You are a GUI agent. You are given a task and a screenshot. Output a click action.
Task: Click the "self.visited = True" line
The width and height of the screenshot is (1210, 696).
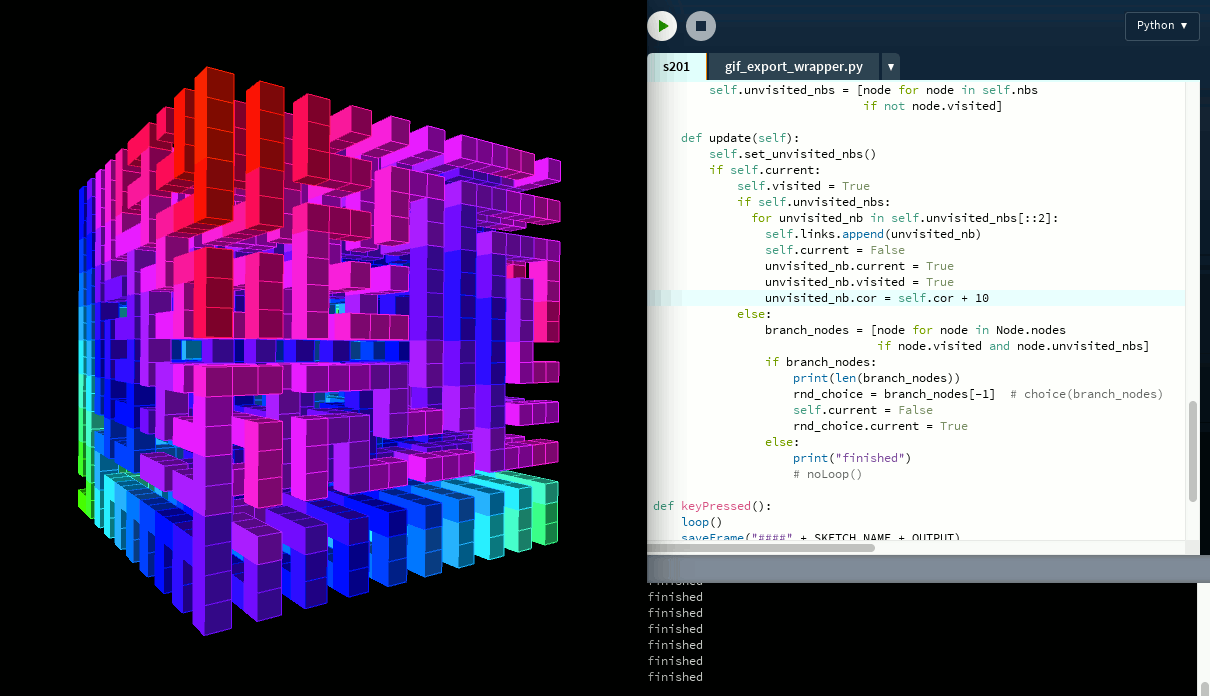tap(803, 186)
